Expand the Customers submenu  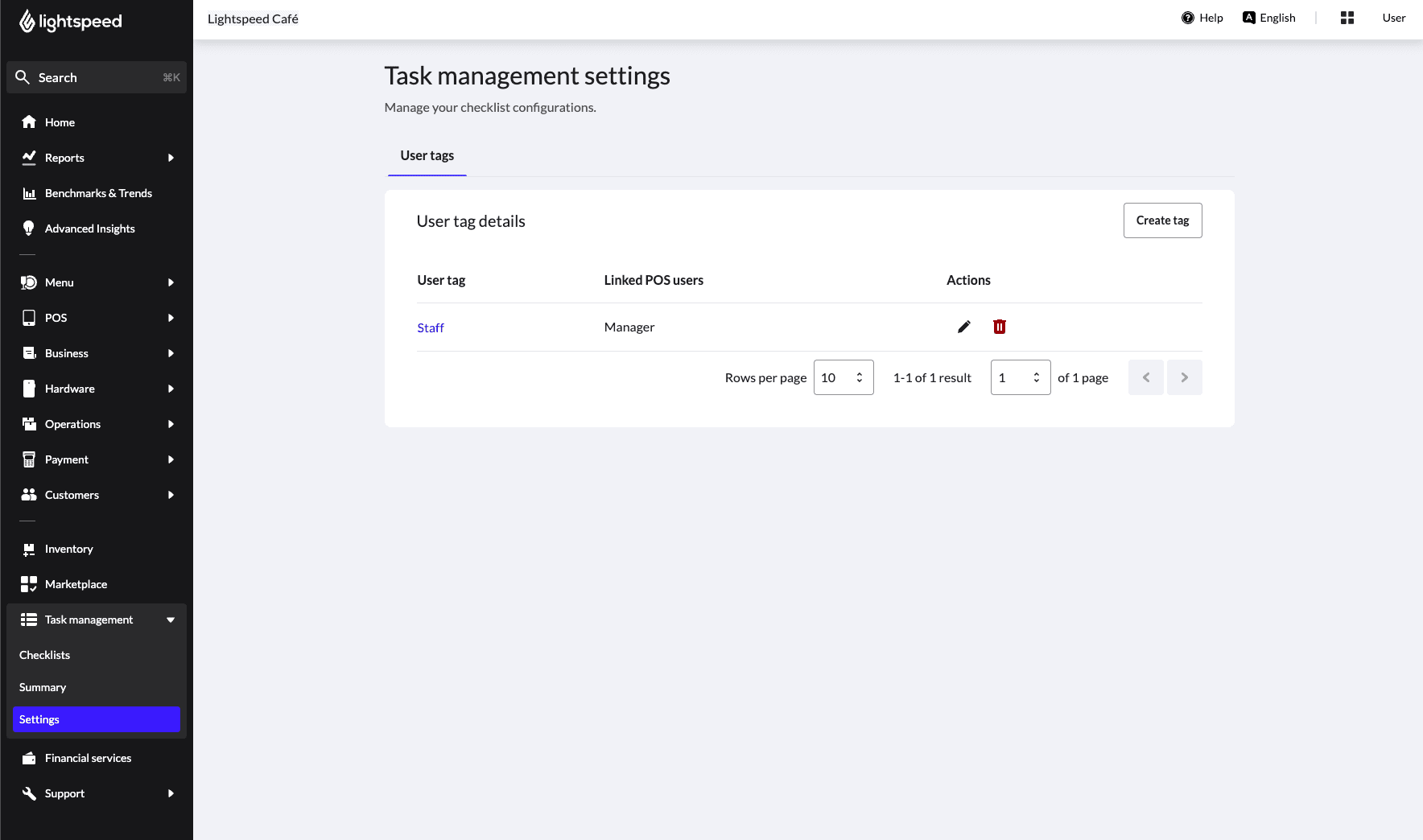point(170,495)
